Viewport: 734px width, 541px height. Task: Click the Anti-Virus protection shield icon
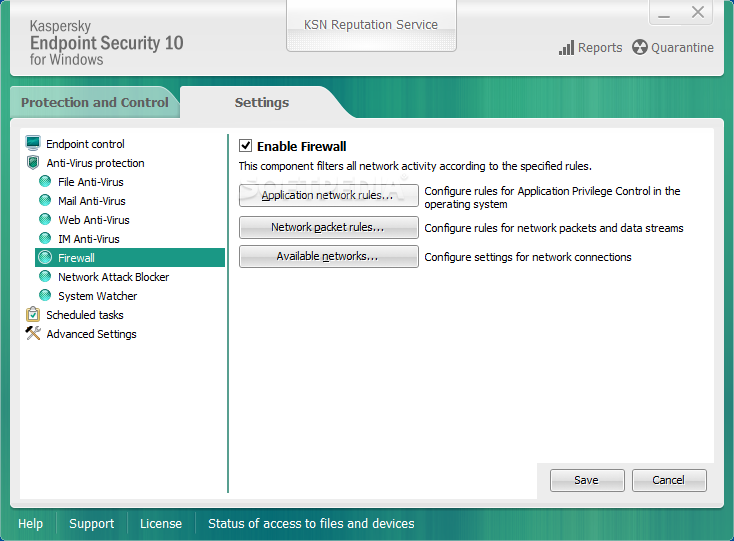33,162
